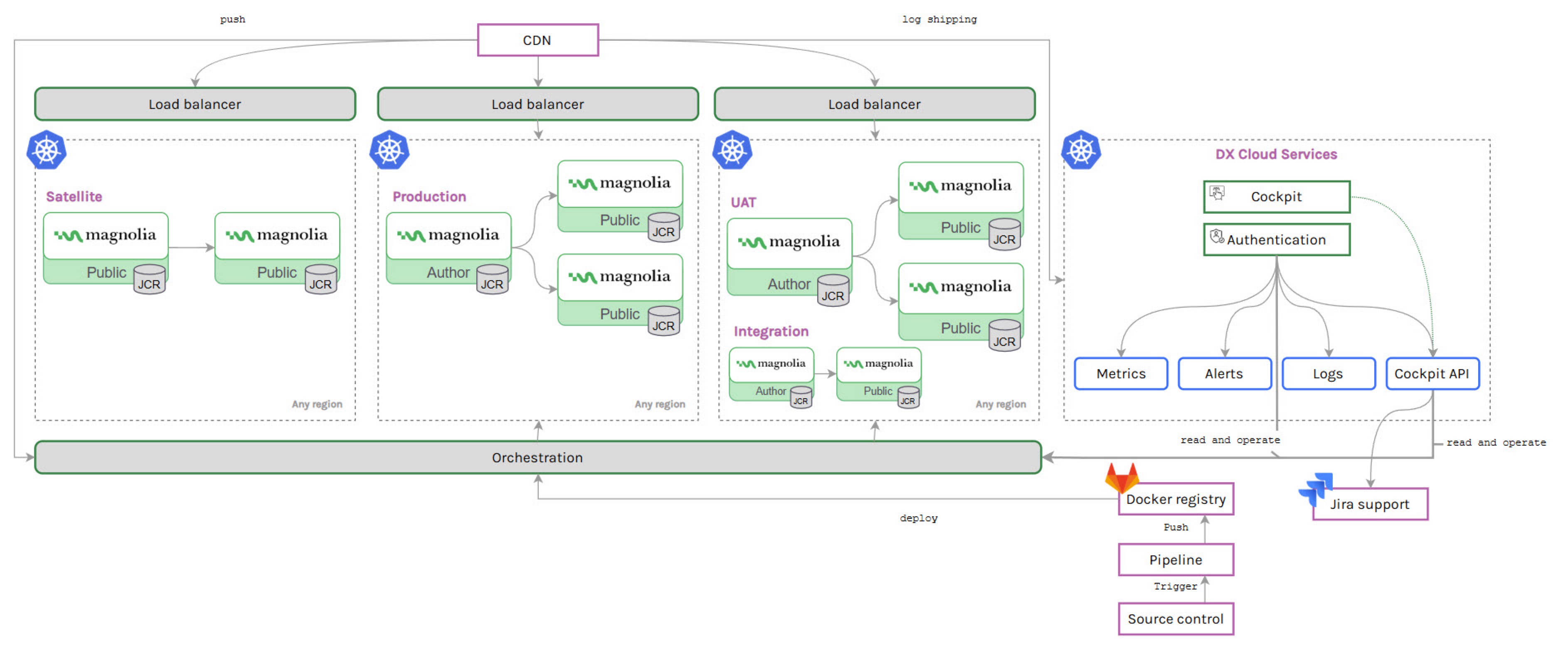Viewport: 1568px width, 651px height.
Task: Click the DX Cloud Services title
Action: (1277, 154)
